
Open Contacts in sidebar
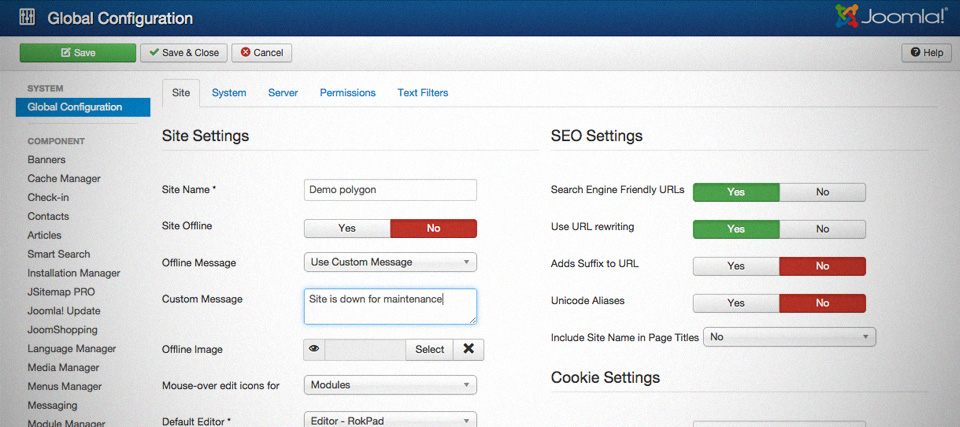[48, 216]
